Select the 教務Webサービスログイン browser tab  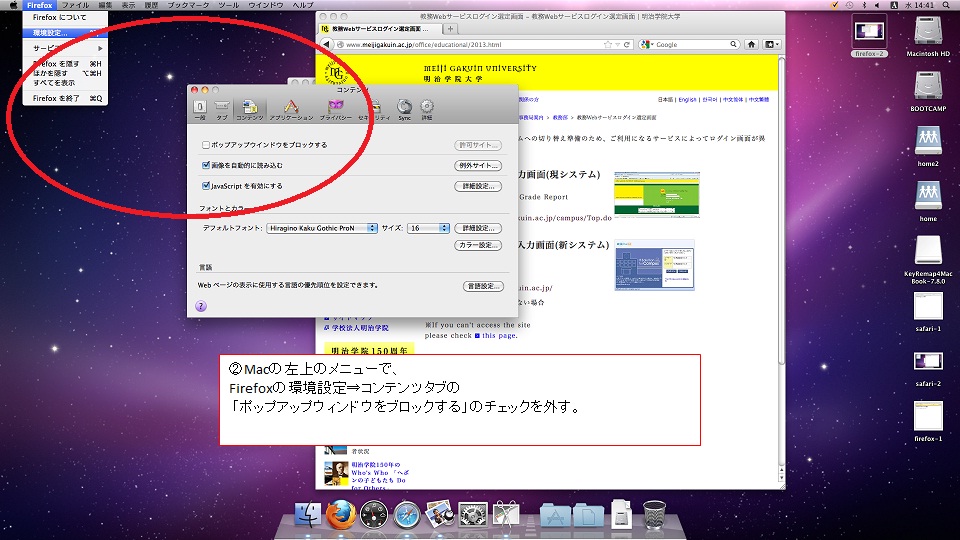pos(380,29)
